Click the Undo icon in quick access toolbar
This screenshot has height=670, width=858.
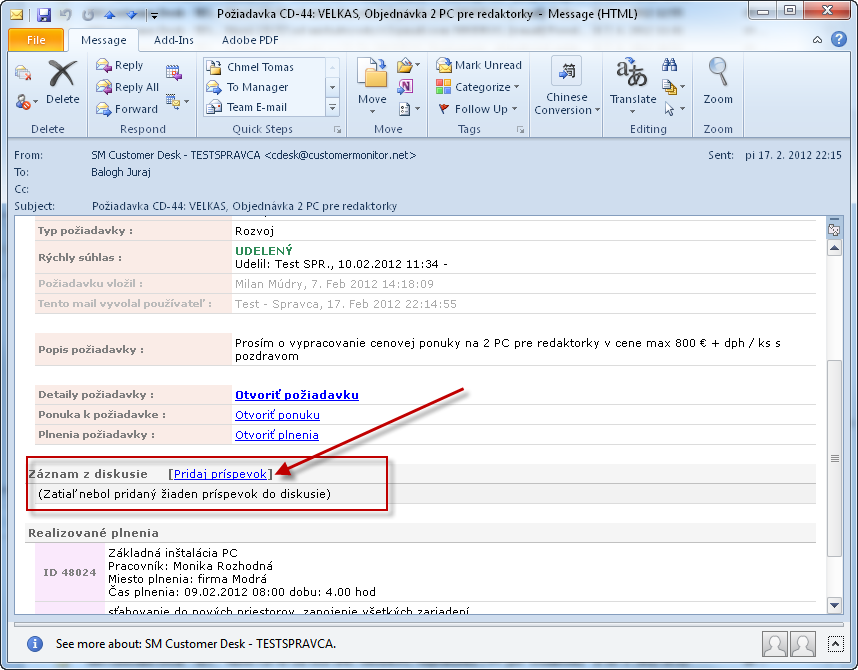click(66, 14)
